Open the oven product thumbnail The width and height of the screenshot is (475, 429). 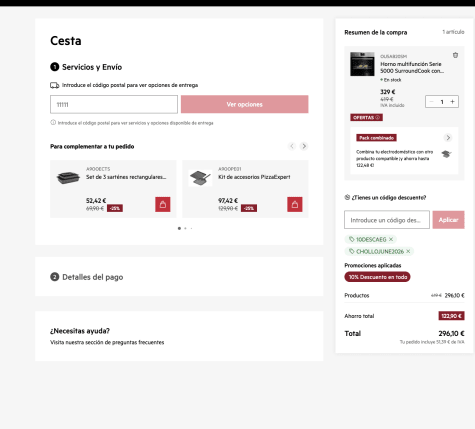[362, 64]
